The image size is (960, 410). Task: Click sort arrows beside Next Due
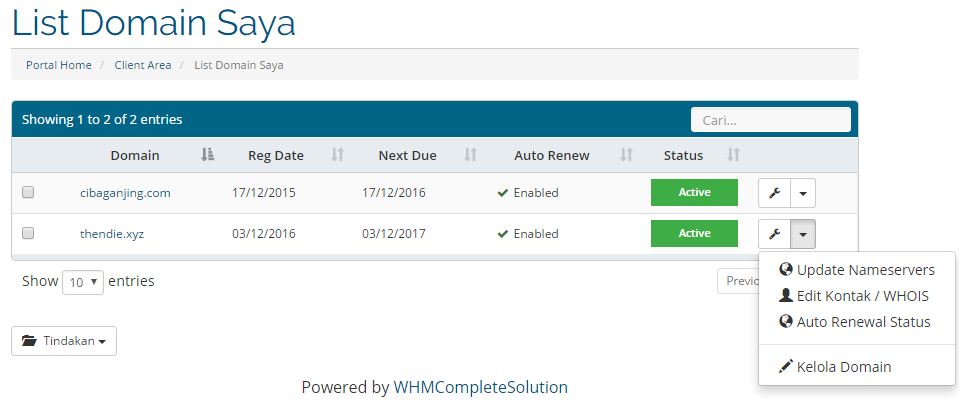(470, 155)
